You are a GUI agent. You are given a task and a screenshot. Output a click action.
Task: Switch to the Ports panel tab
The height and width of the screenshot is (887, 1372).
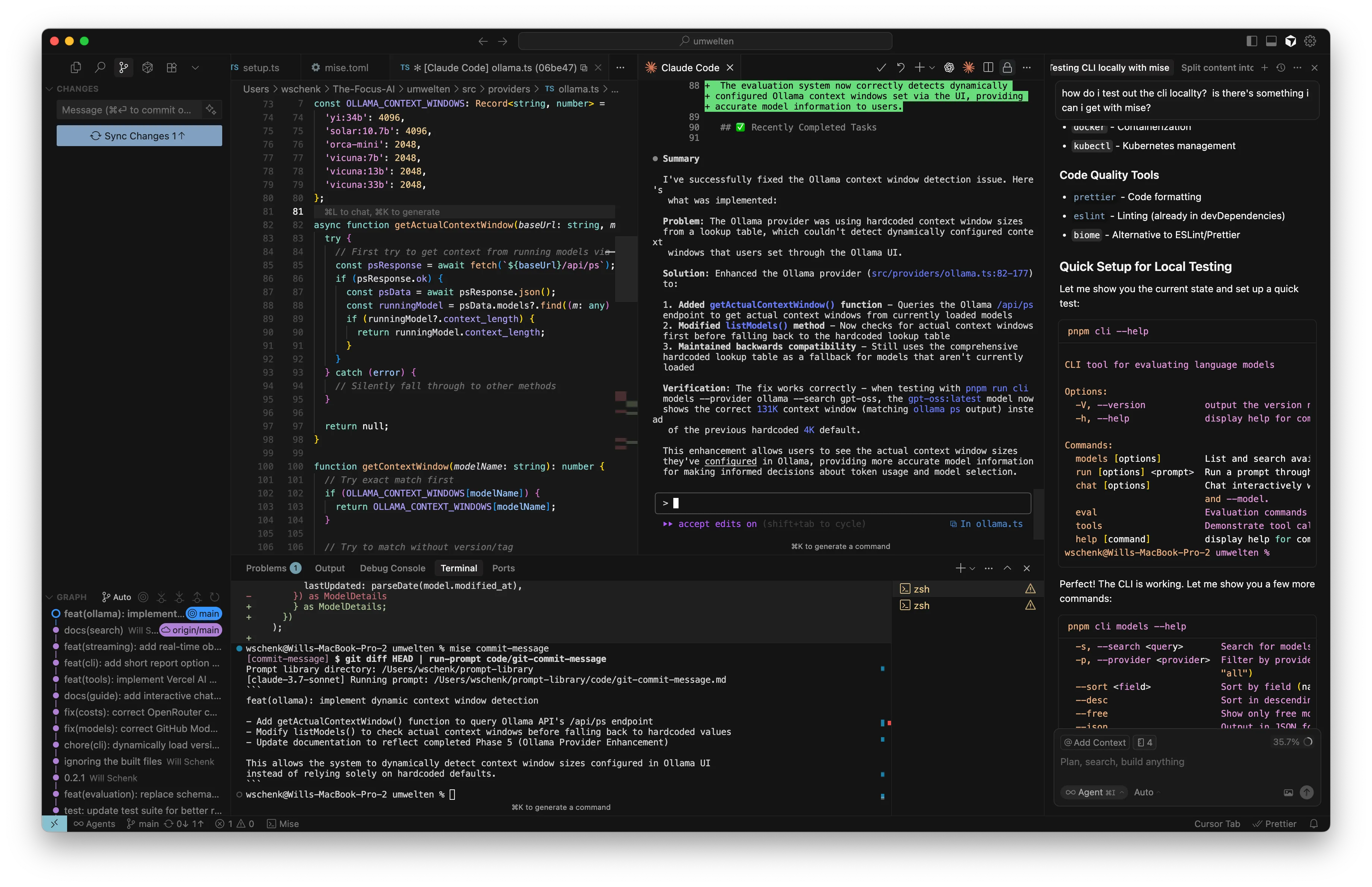coord(503,568)
